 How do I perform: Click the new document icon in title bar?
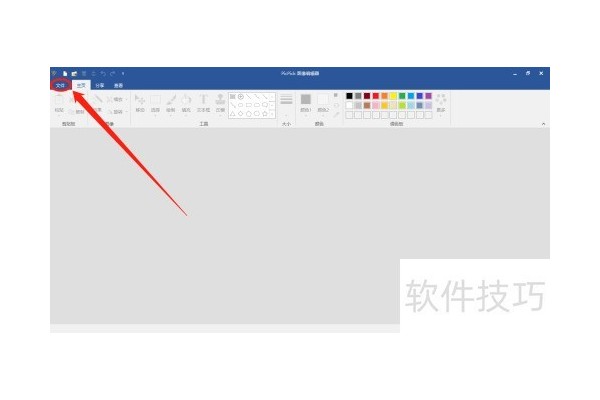pos(65,73)
